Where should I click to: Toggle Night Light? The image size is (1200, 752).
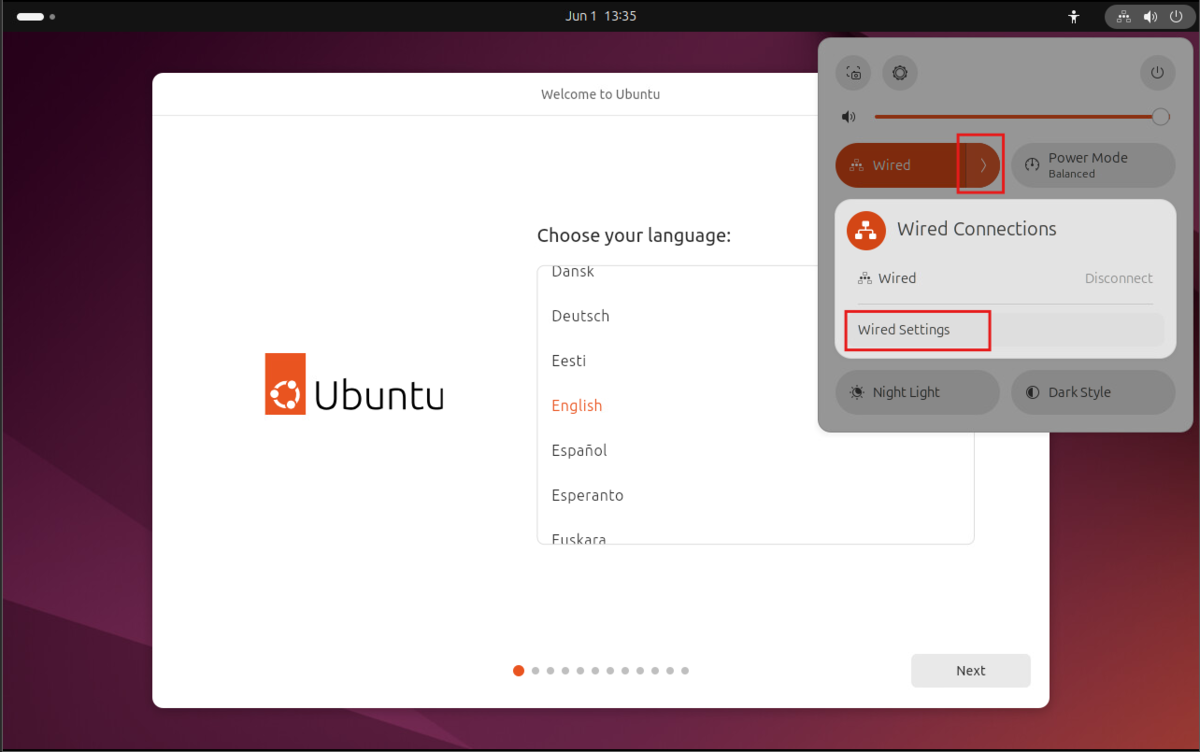(917, 392)
